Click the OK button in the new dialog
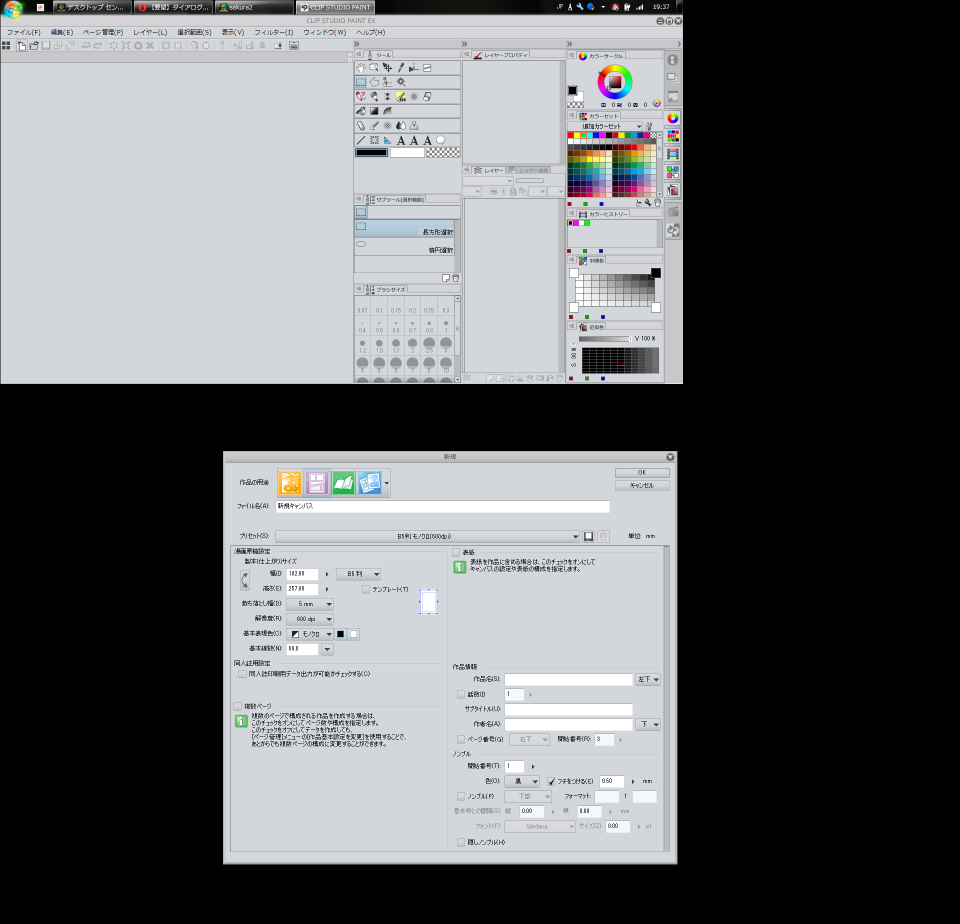 642,473
